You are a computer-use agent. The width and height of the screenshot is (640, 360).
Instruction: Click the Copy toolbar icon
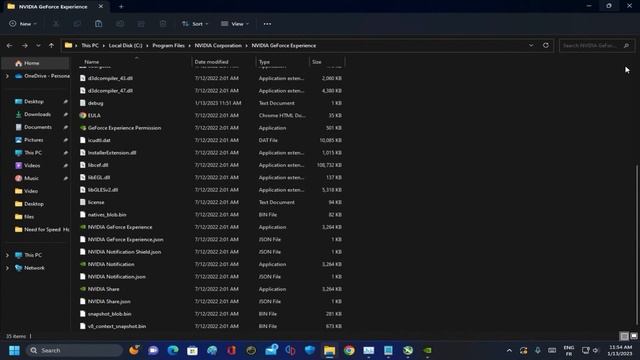[x=77, y=24]
